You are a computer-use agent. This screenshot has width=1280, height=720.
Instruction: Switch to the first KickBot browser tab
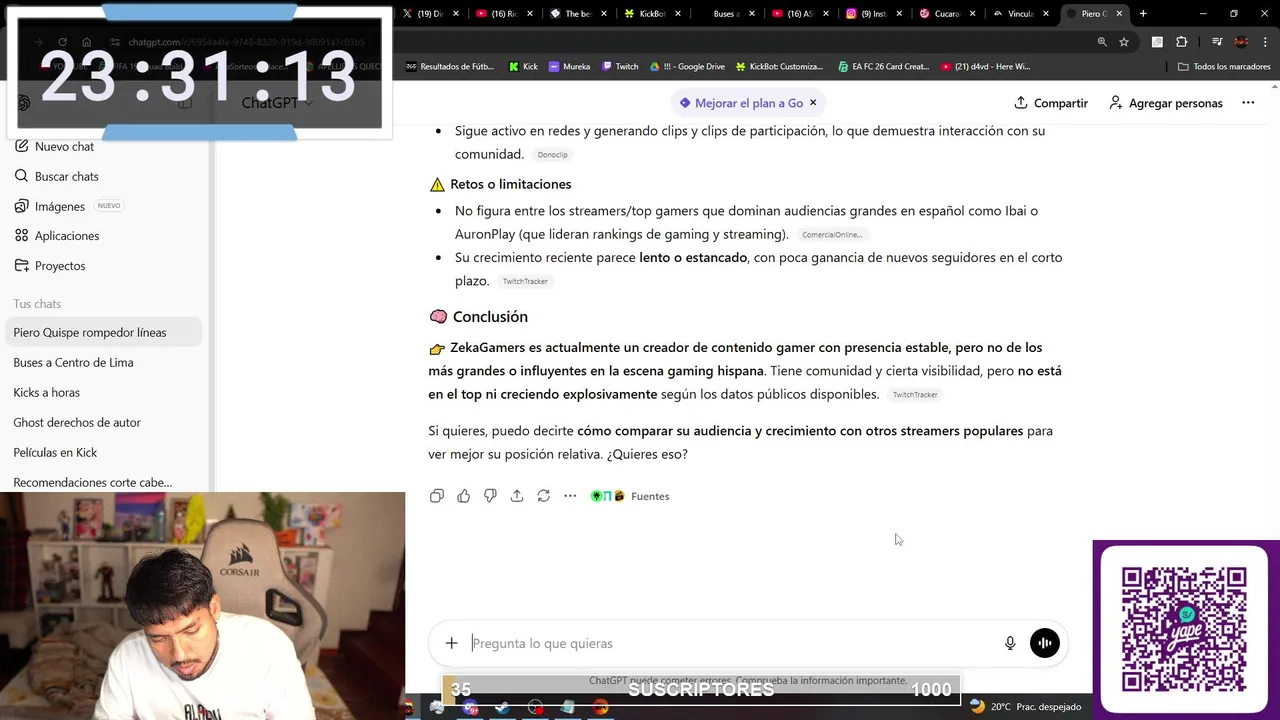coord(652,14)
